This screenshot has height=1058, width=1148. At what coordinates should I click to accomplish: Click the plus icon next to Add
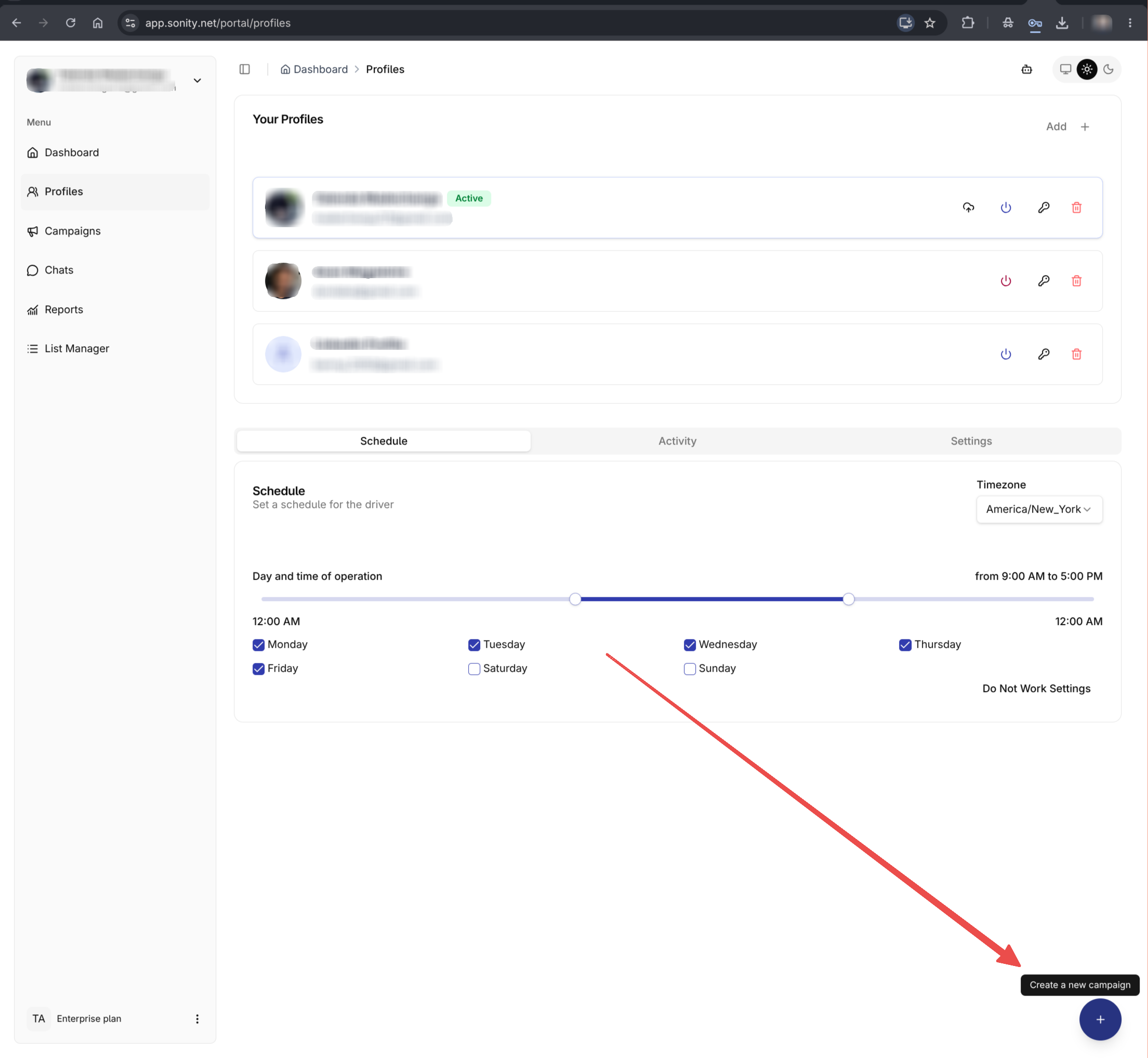(x=1085, y=126)
